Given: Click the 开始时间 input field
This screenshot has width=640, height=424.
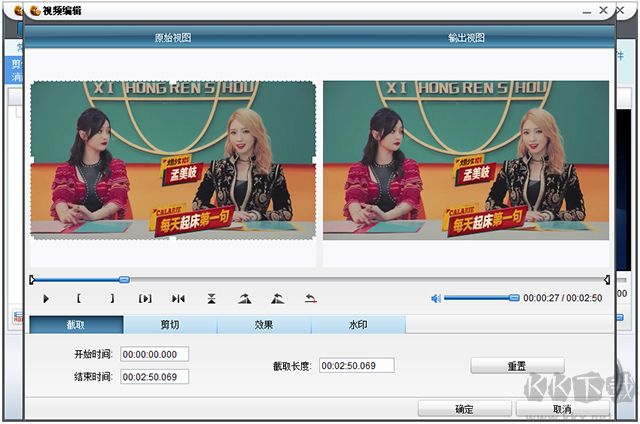Looking at the screenshot, I should 154,354.
